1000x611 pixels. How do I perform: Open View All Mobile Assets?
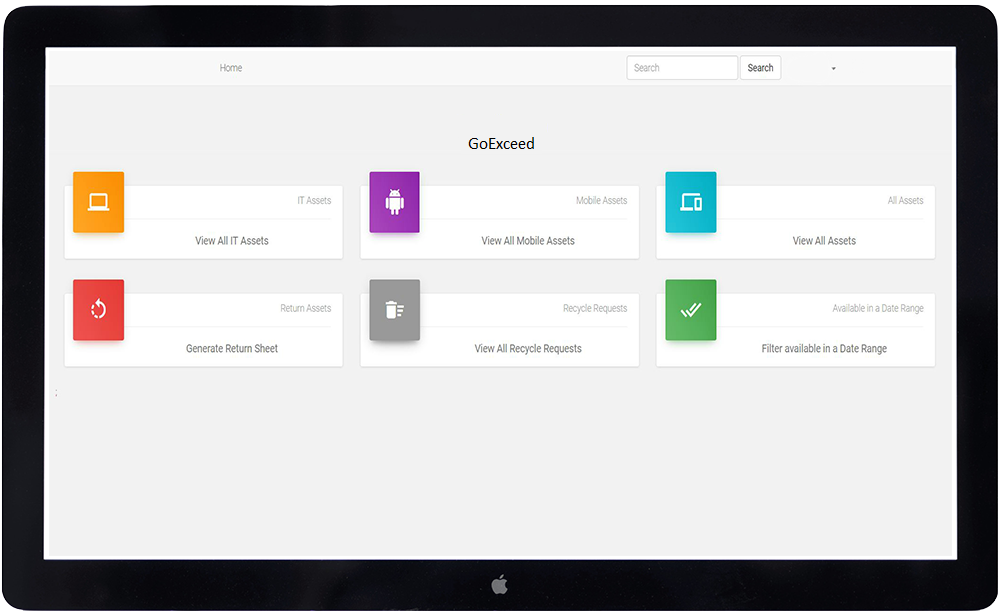(x=528, y=240)
